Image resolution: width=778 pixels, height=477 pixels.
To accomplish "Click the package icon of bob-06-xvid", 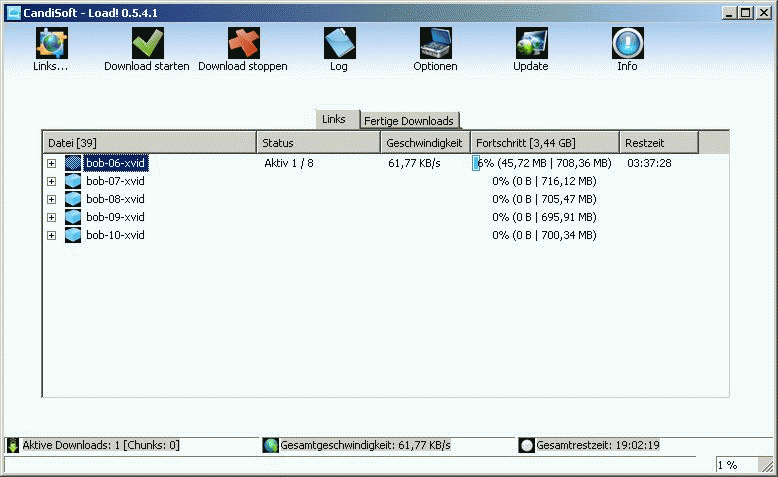I will [x=73, y=163].
